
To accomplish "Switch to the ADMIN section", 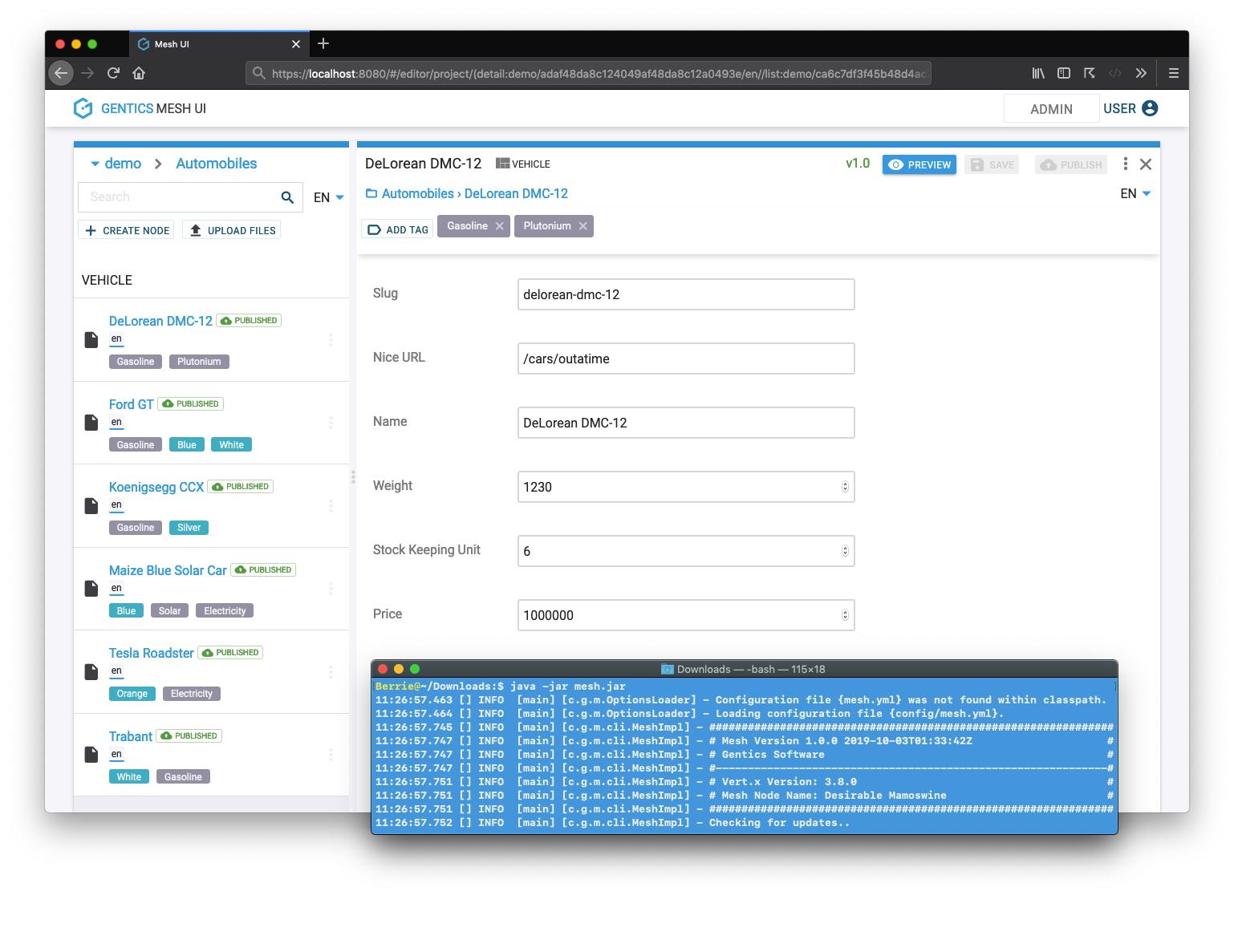I will coord(1051,109).
